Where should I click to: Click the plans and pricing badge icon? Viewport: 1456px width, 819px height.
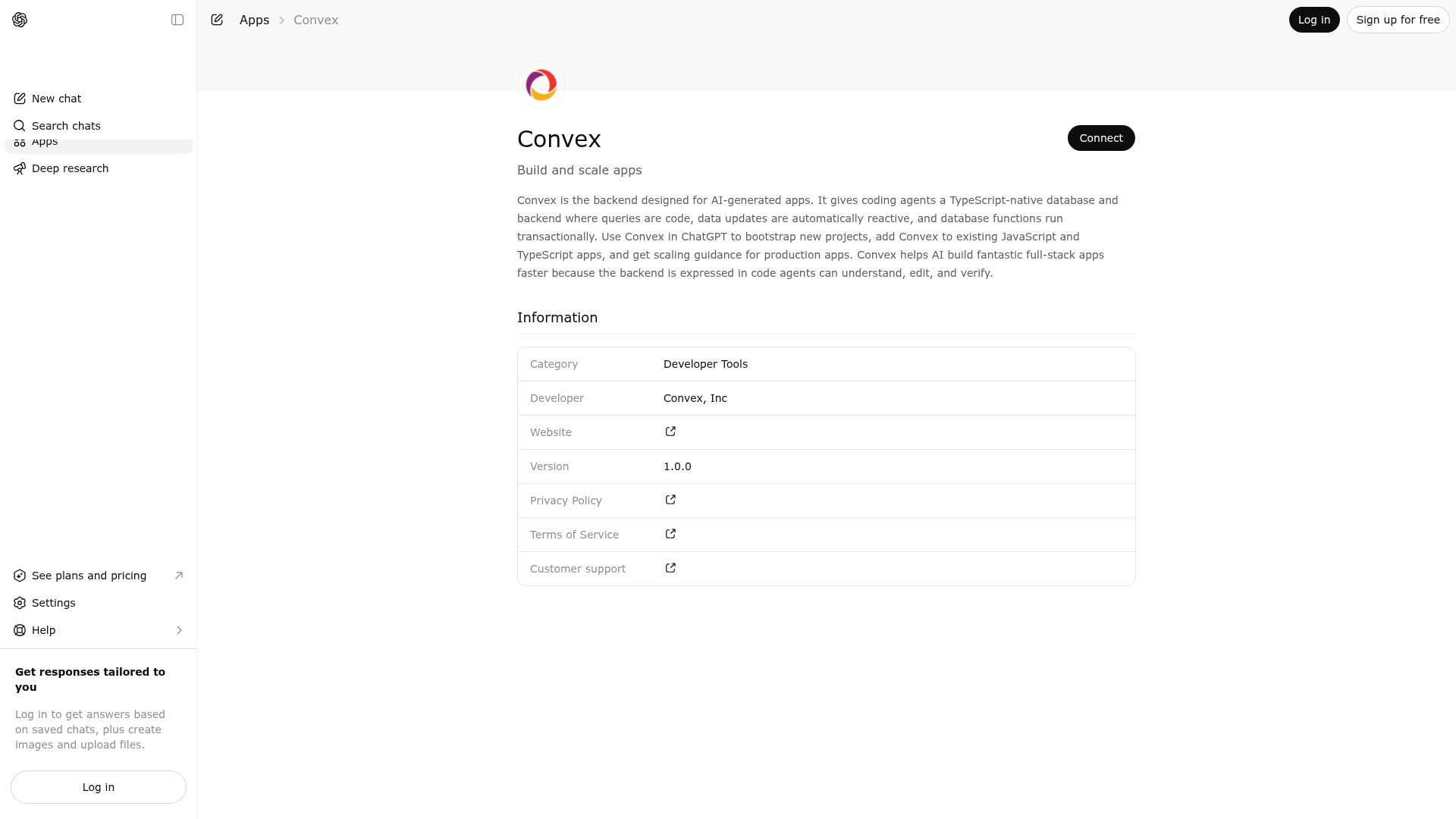[x=20, y=576]
